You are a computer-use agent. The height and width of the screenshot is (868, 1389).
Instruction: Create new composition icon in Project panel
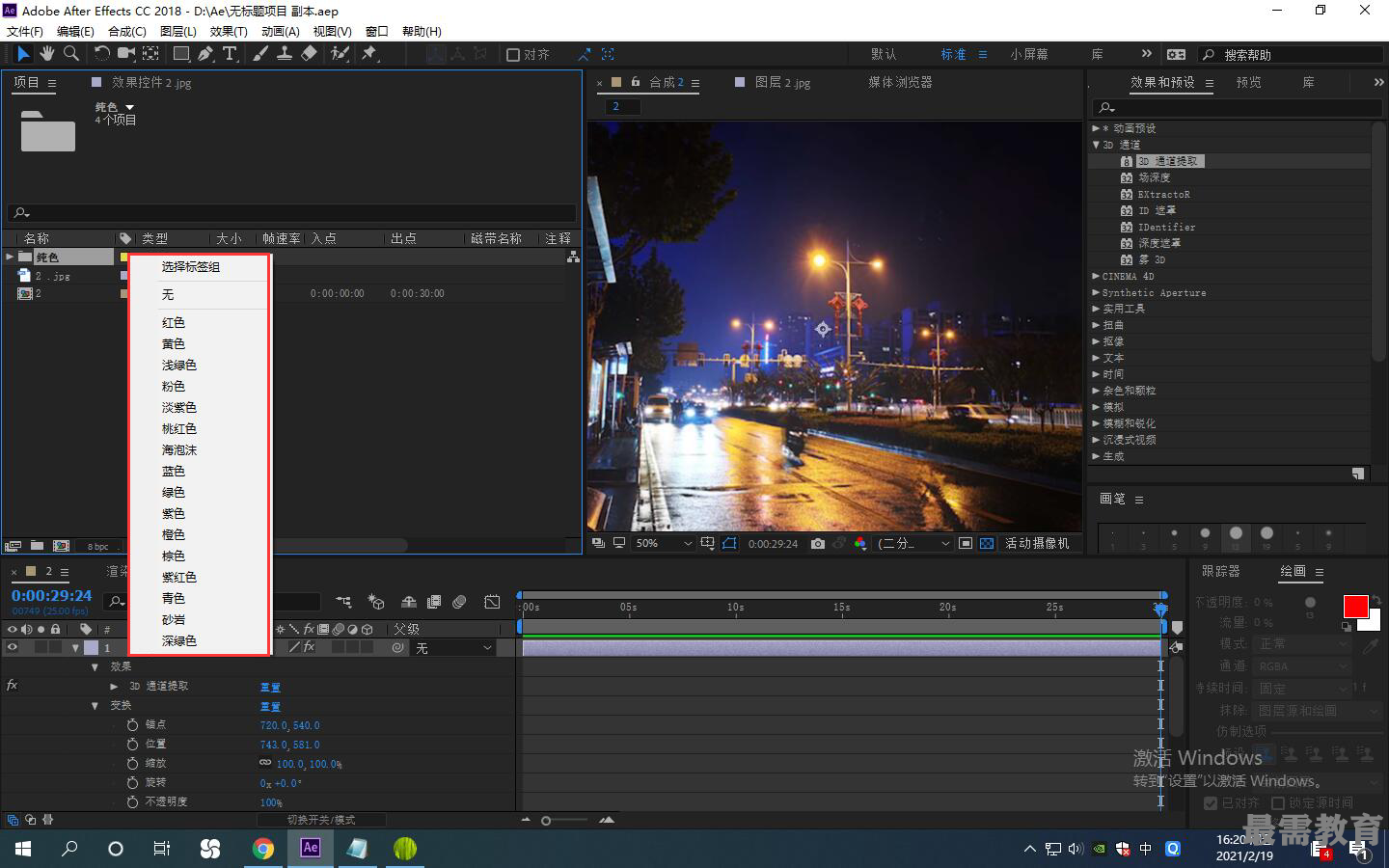(61, 546)
